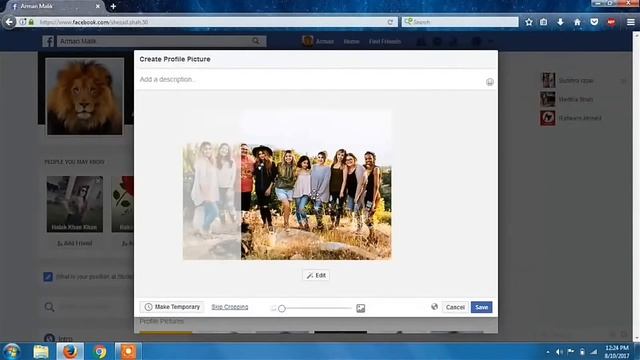
Task: Click Make Temporary button
Action: (x=172, y=307)
